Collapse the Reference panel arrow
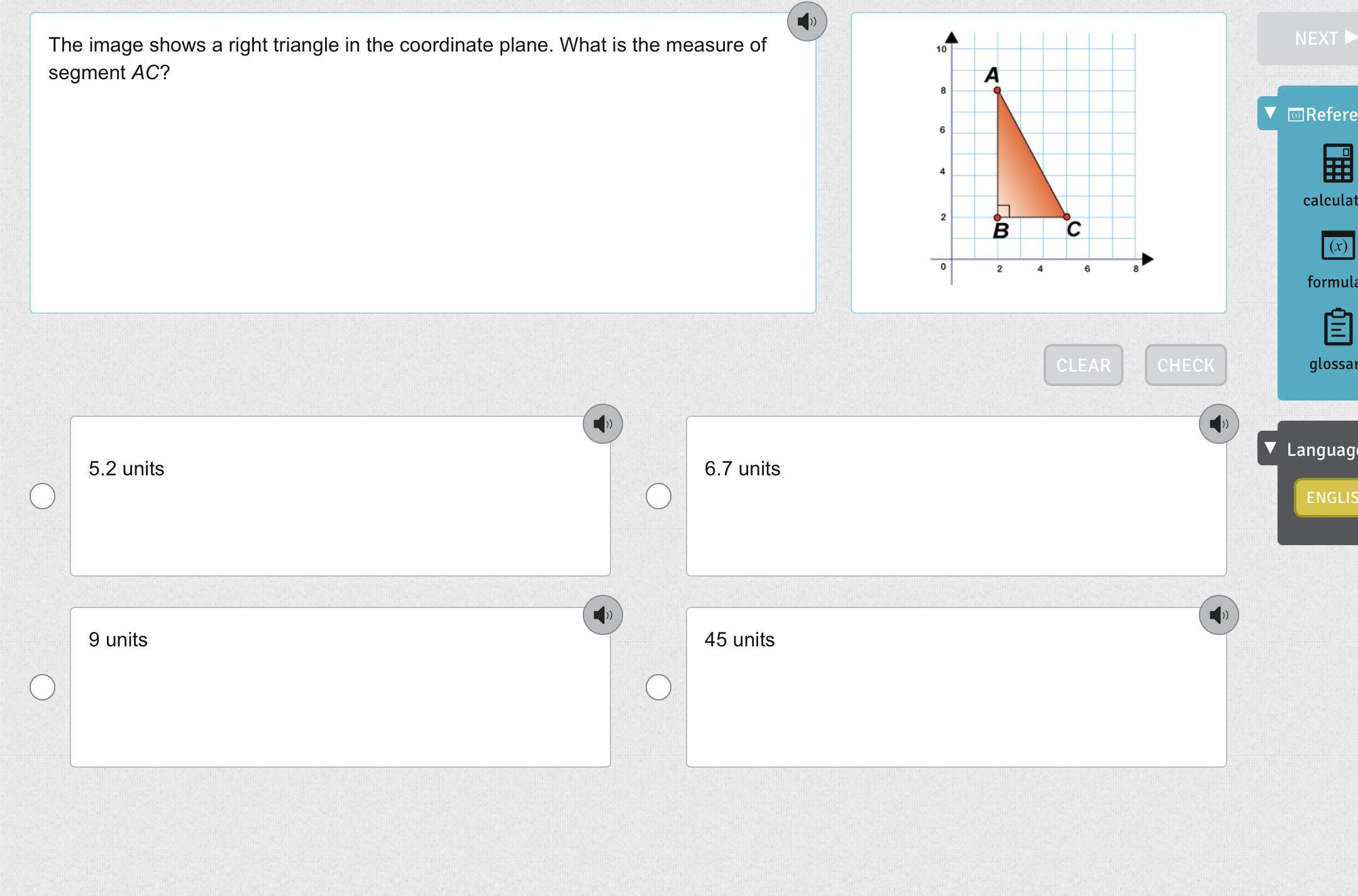 pos(1270,113)
